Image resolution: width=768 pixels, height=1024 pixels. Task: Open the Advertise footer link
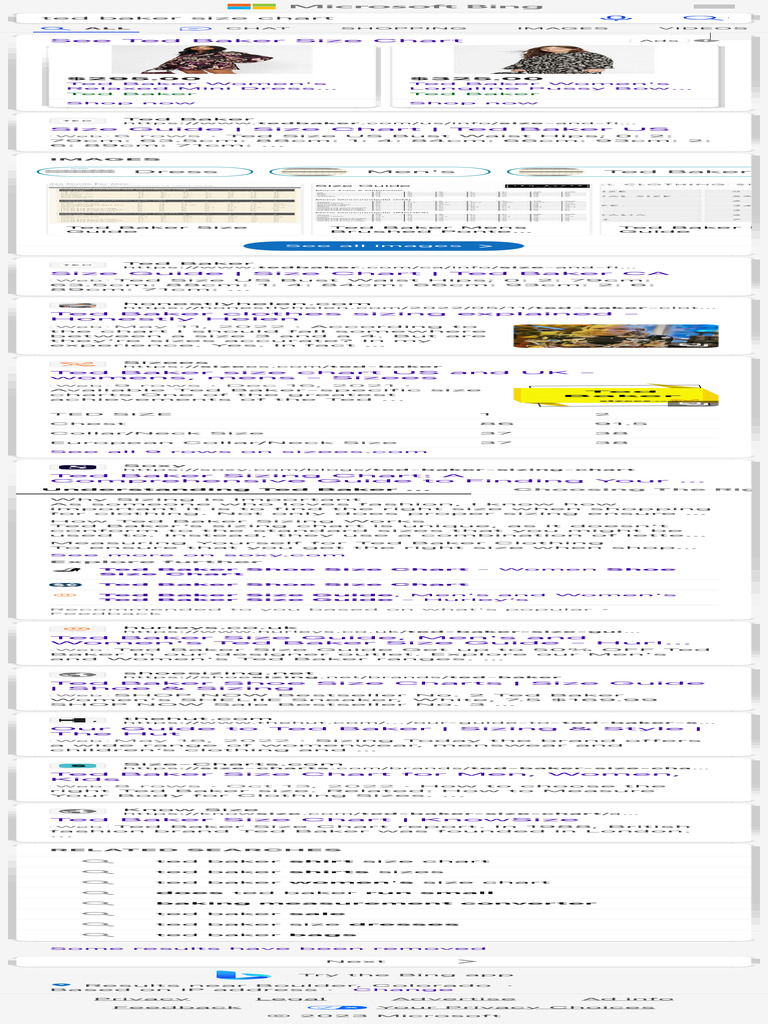coord(453,999)
